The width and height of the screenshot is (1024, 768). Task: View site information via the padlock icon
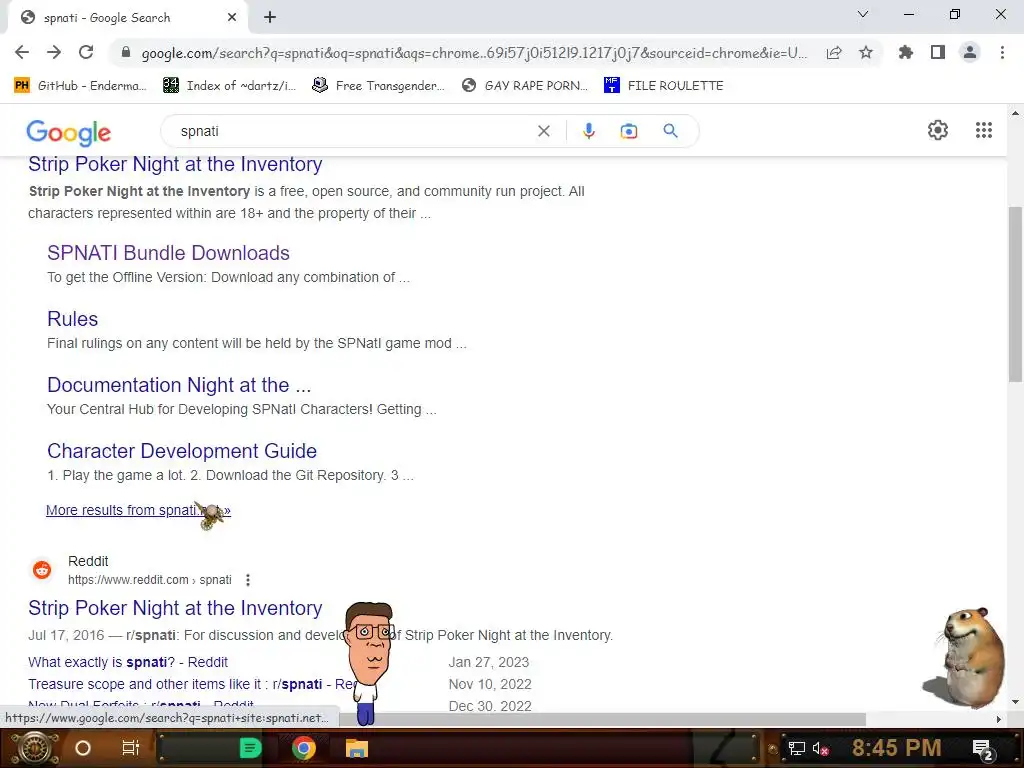coord(126,53)
